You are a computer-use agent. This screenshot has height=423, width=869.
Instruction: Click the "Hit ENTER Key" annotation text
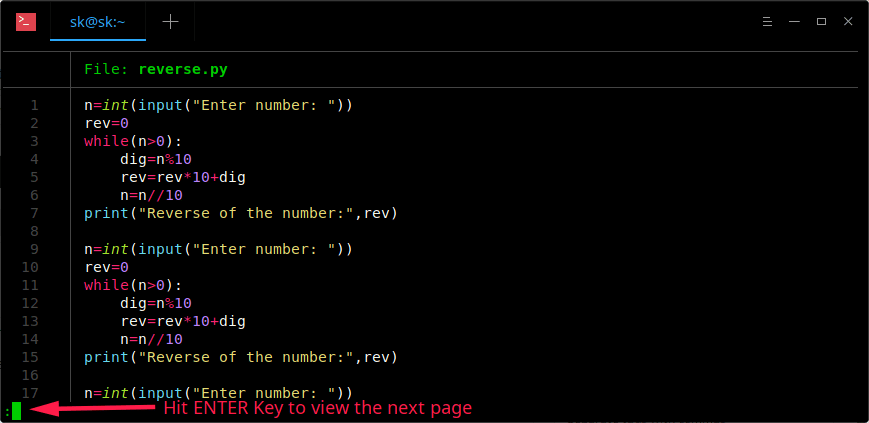[317, 408]
